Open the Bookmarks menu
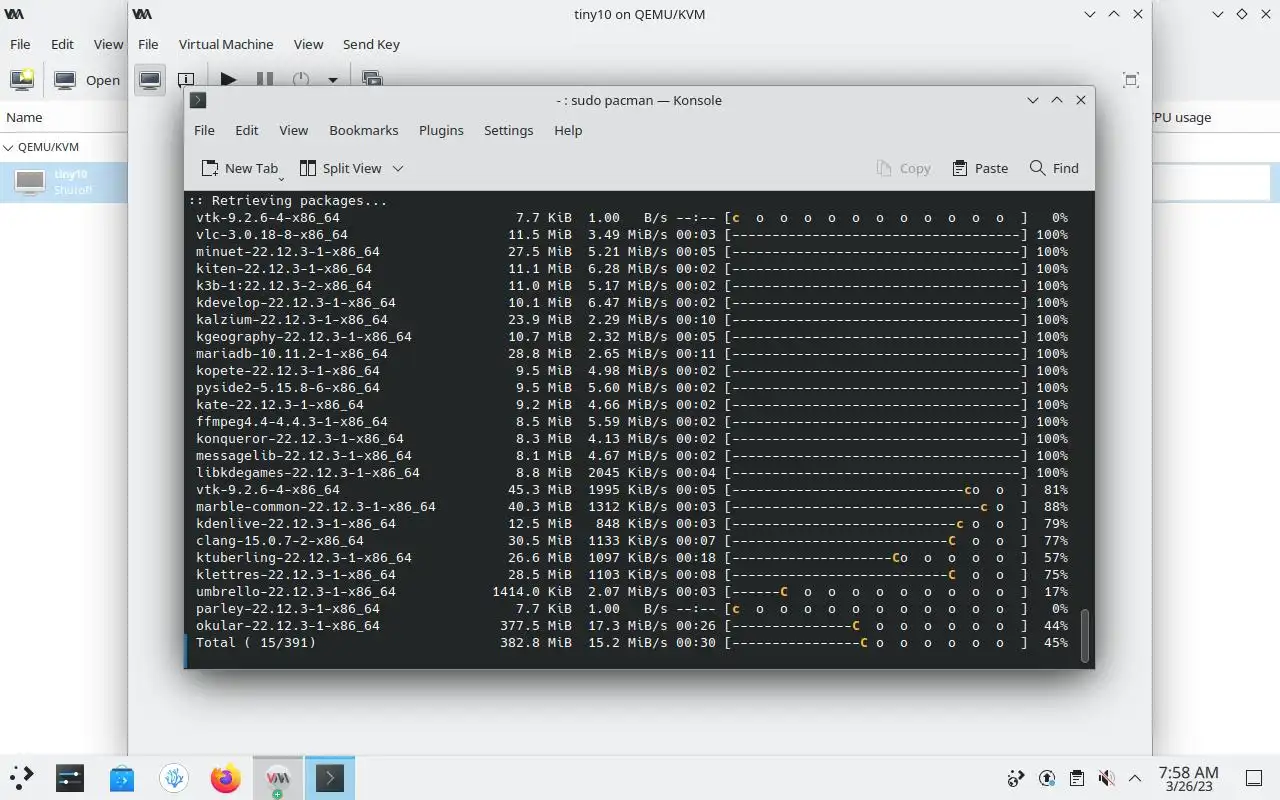 pos(364,130)
